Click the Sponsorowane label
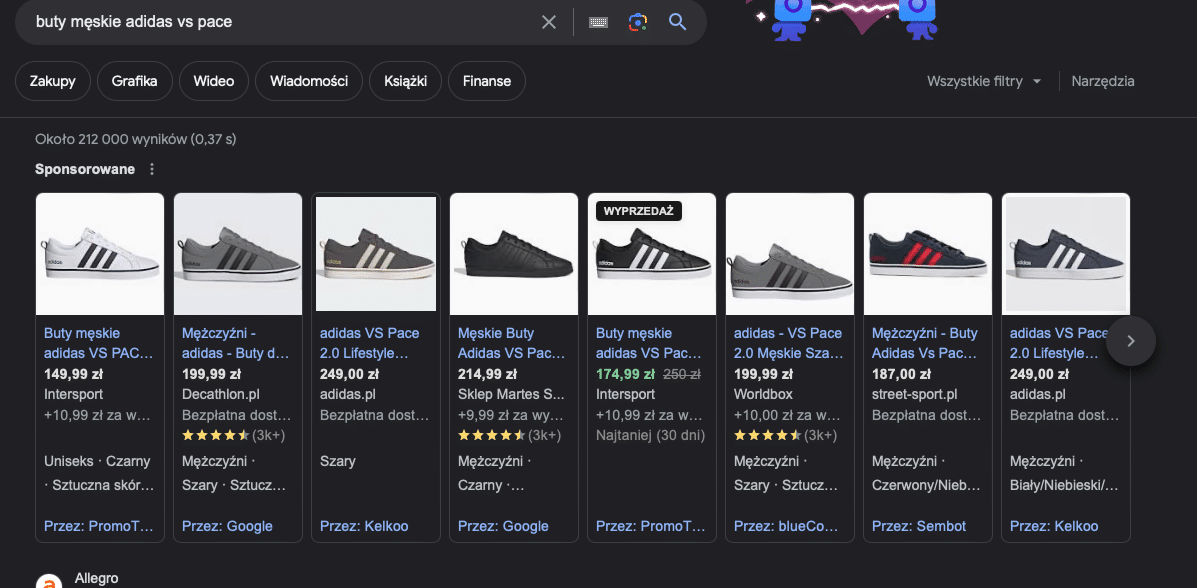Image resolution: width=1197 pixels, height=588 pixels. [x=85, y=169]
